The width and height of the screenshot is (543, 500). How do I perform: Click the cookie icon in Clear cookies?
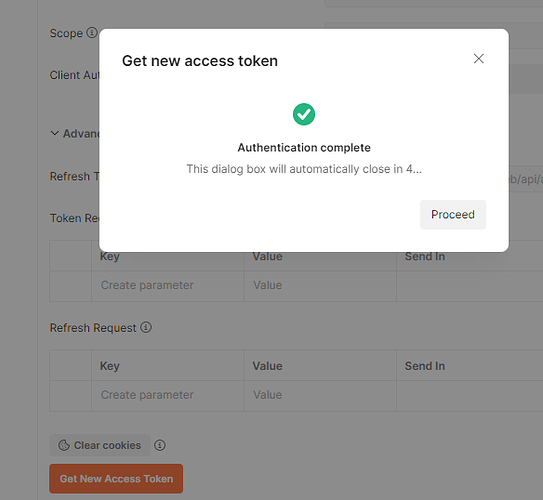(64, 445)
